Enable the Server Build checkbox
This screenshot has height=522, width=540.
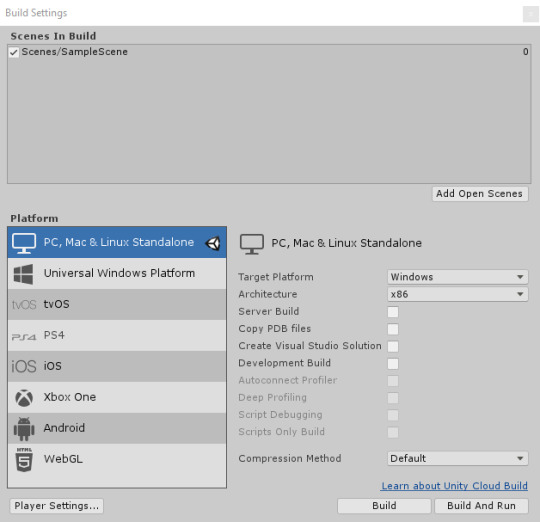pyautogui.click(x=393, y=312)
